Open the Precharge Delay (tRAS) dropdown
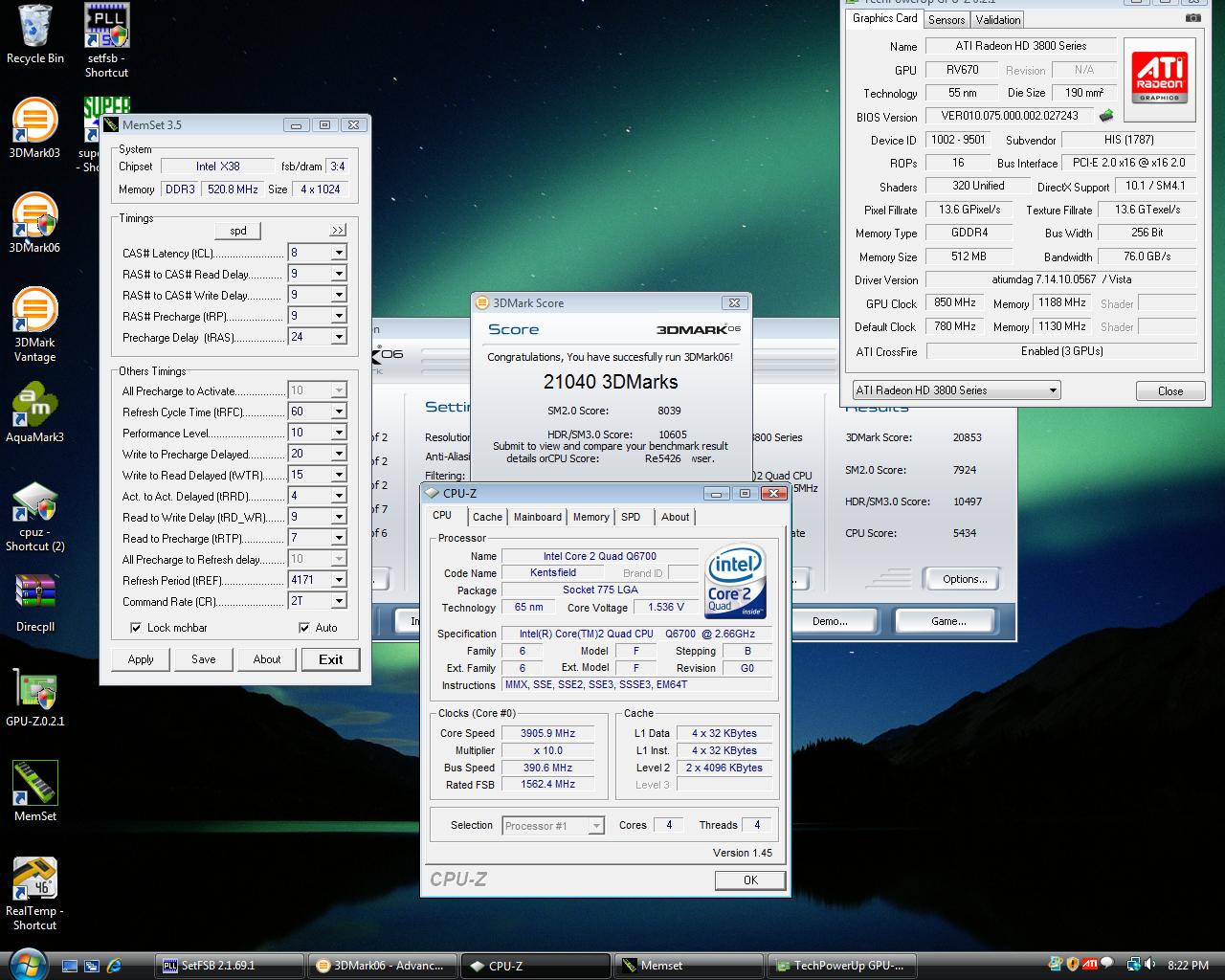The height and width of the screenshot is (980, 1225). (338, 337)
